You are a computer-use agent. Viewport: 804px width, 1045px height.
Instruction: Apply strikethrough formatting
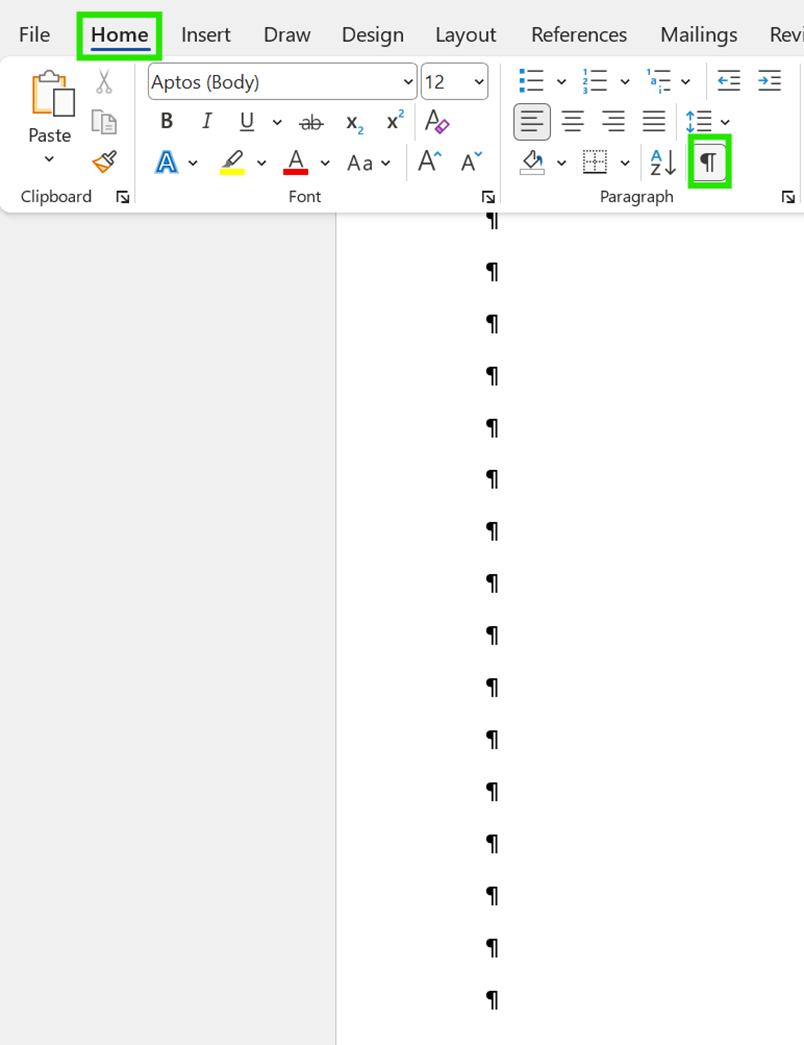(x=311, y=123)
